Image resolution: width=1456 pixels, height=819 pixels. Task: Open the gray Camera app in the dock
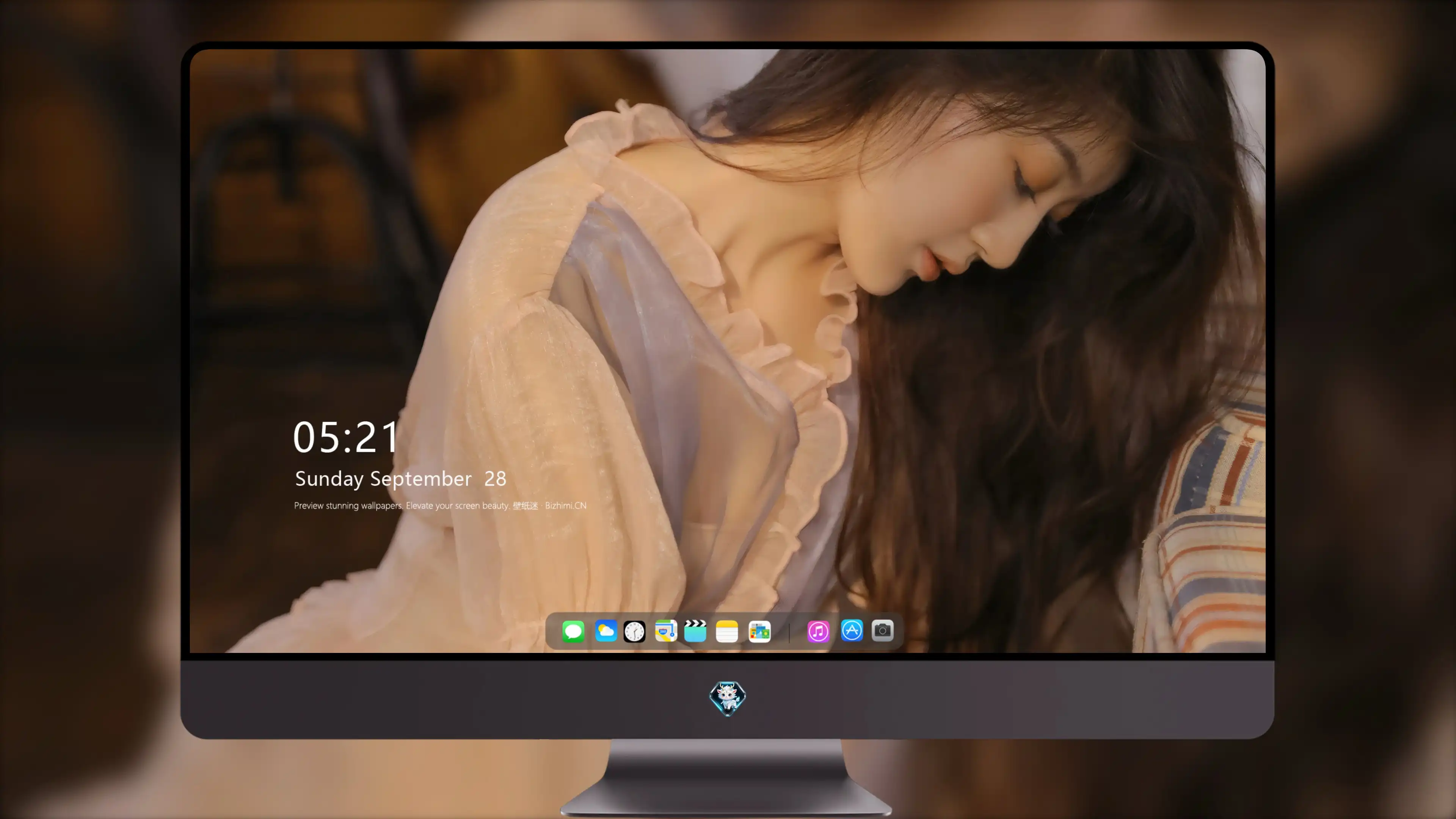882,630
